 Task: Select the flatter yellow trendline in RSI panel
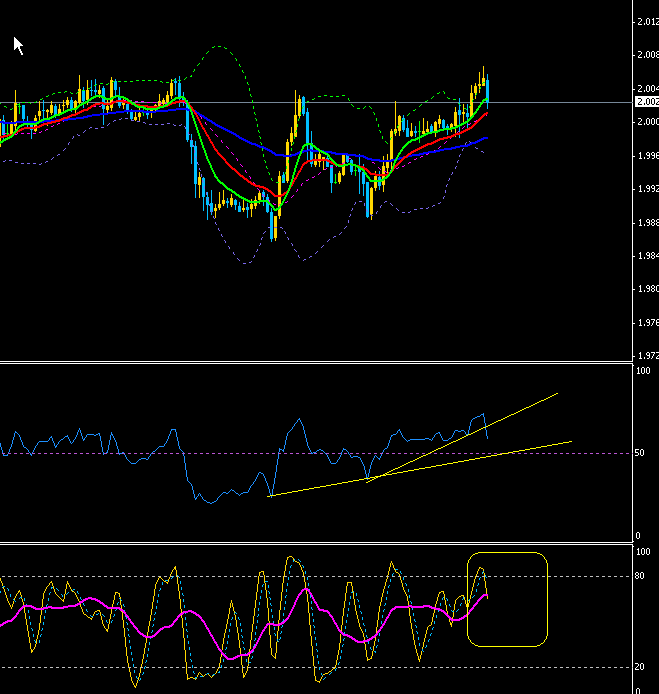(470, 459)
